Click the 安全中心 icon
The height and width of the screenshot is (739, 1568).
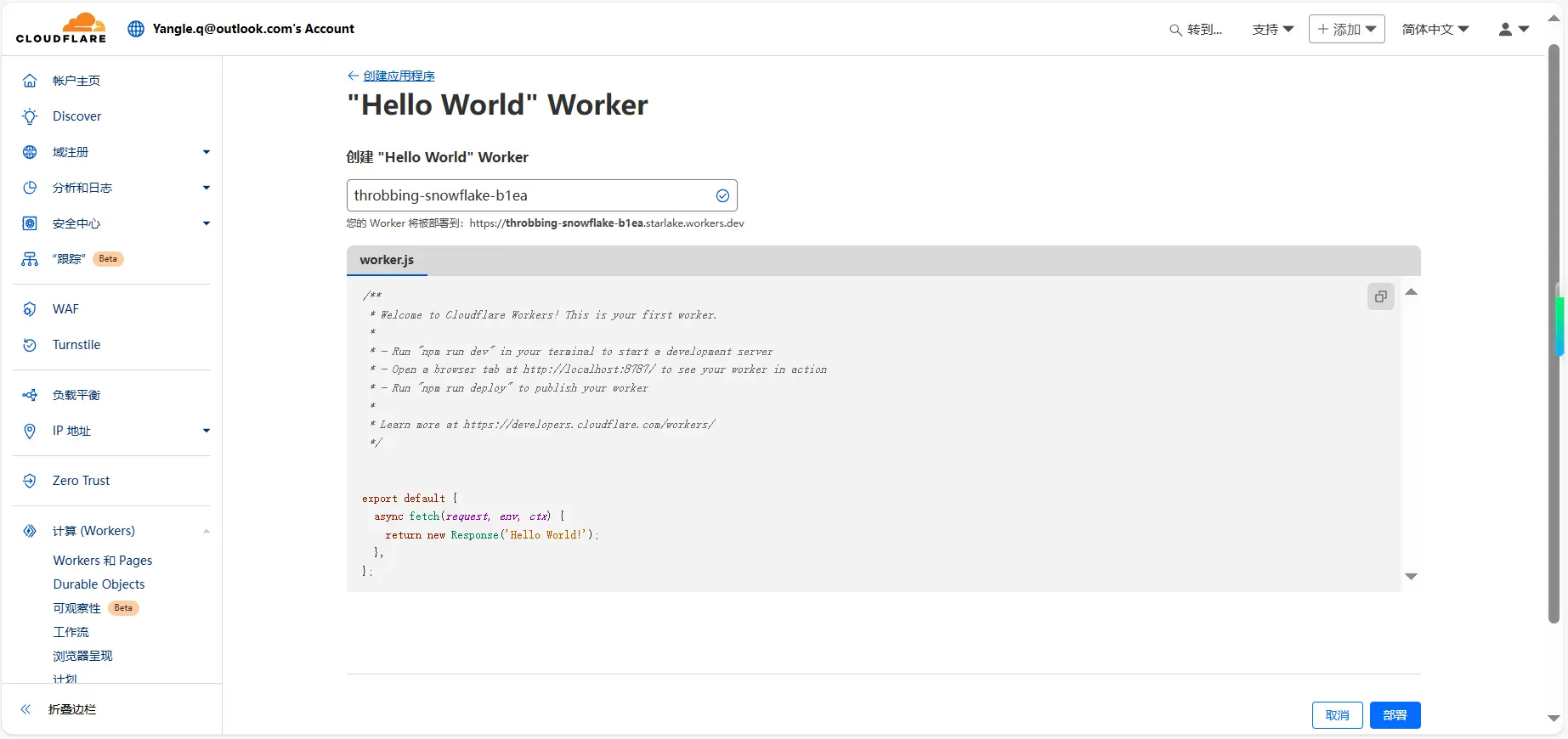pyautogui.click(x=30, y=223)
